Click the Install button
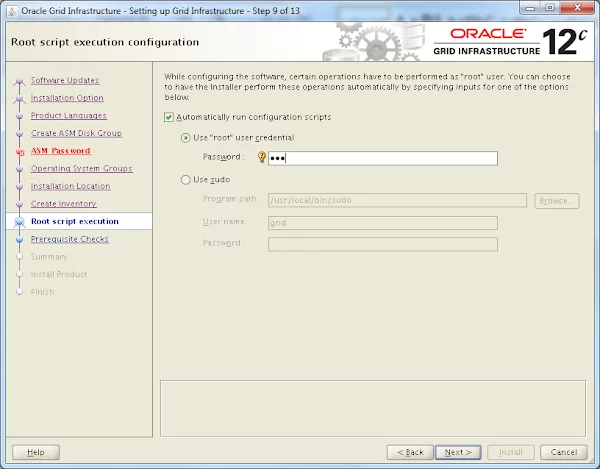 (511, 452)
